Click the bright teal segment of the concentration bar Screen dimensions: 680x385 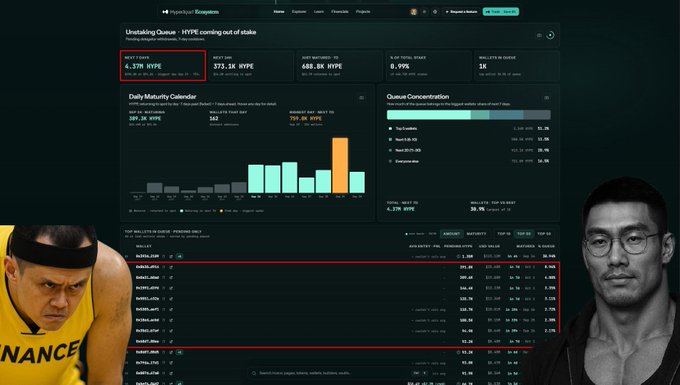tap(428, 115)
